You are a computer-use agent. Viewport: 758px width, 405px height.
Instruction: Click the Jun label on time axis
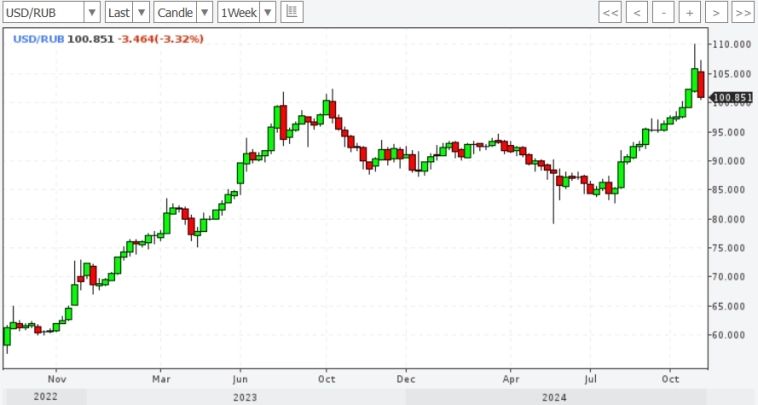(x=240, y=379)
